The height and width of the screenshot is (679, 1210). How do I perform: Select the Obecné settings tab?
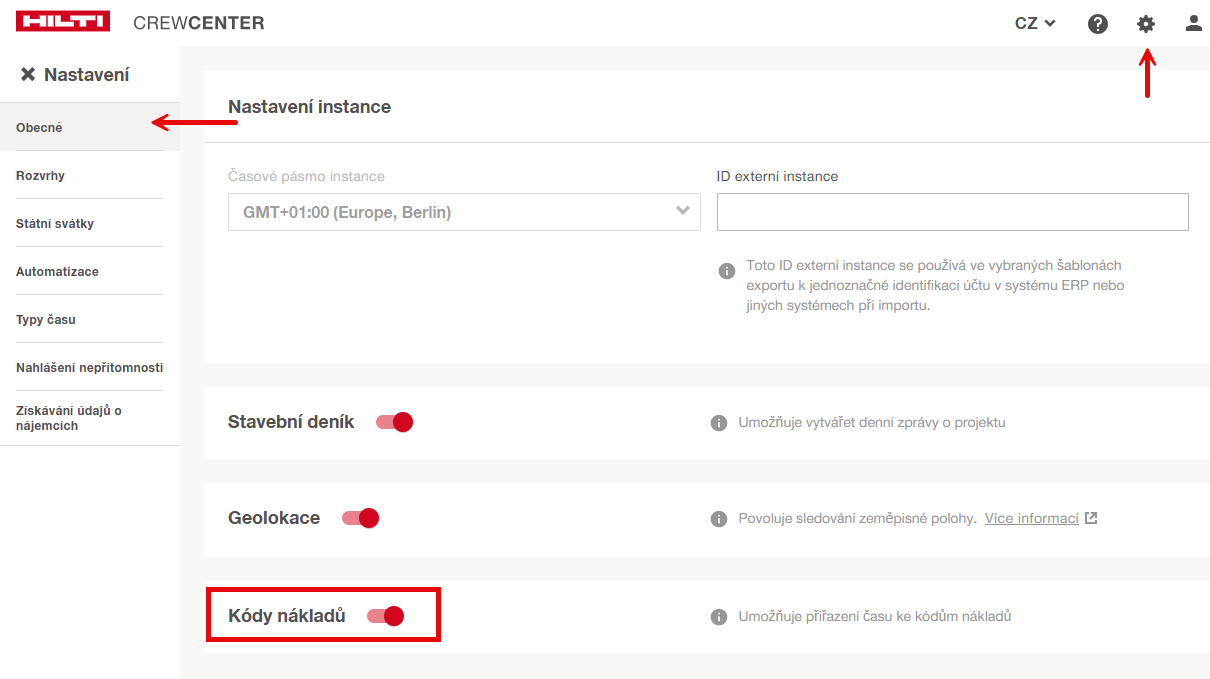(40, 128)
